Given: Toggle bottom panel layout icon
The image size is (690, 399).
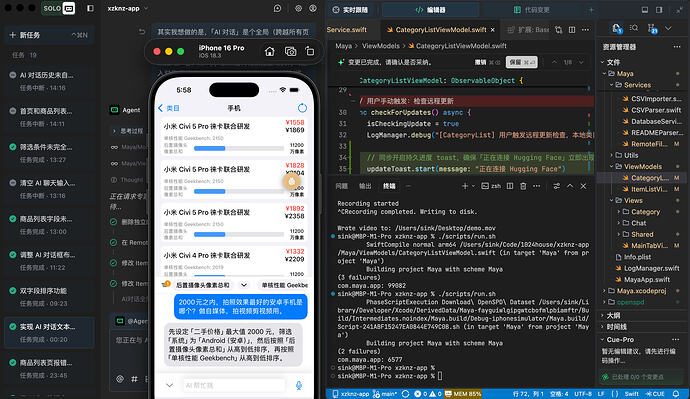Looking at the screenshot, I should point(645,10).
